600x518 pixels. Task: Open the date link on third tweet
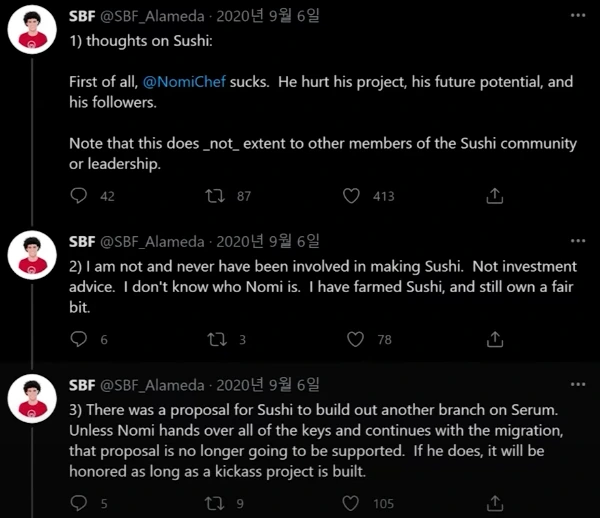click(x=268, y=385)
